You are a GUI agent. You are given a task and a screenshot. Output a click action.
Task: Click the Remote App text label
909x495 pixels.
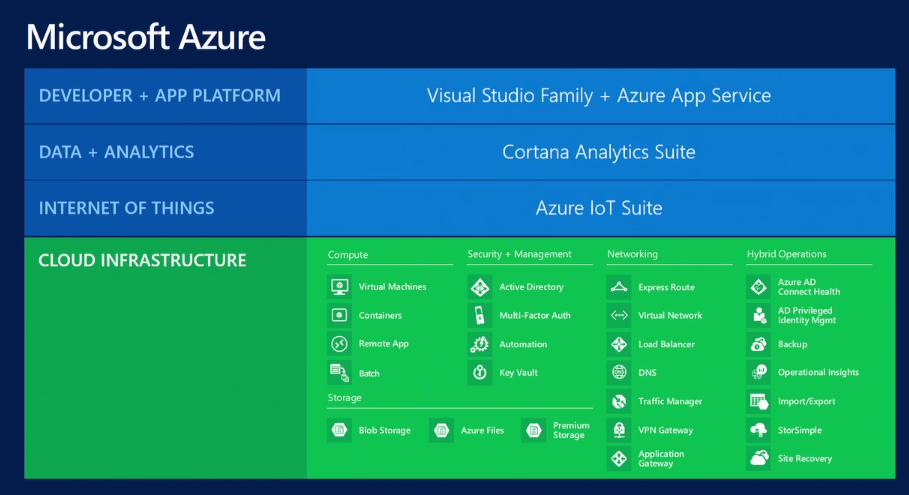tap(384, 344)
